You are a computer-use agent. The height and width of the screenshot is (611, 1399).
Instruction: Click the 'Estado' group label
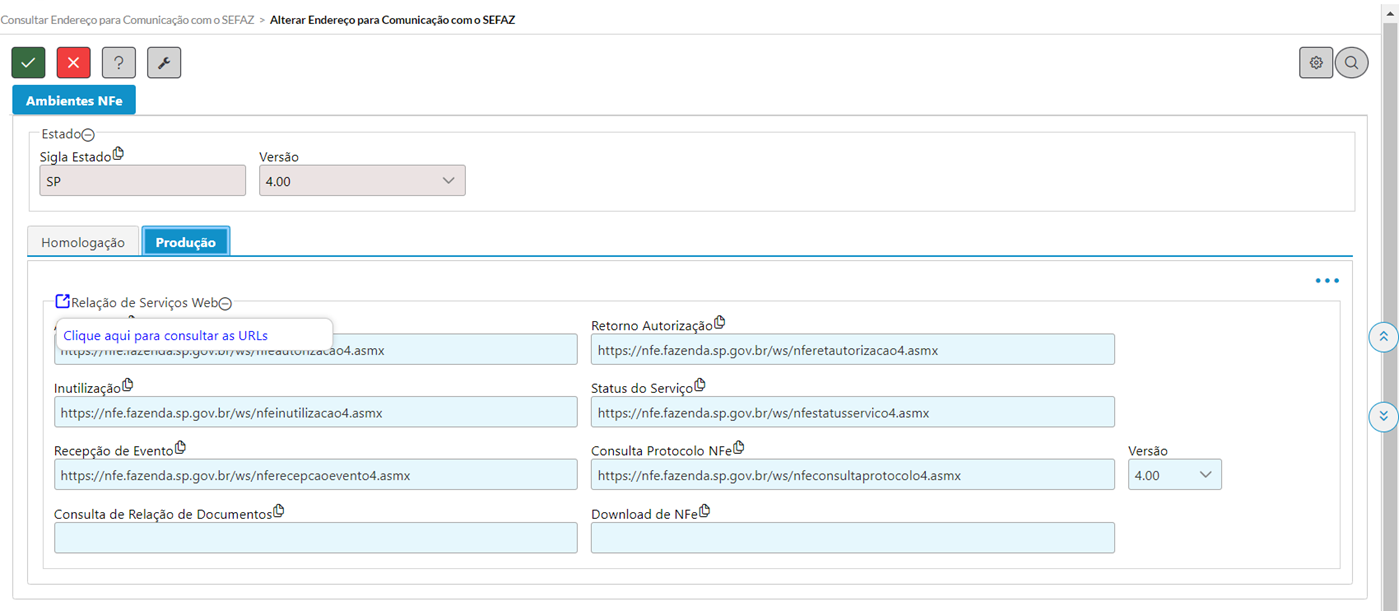tap(61, 135)
